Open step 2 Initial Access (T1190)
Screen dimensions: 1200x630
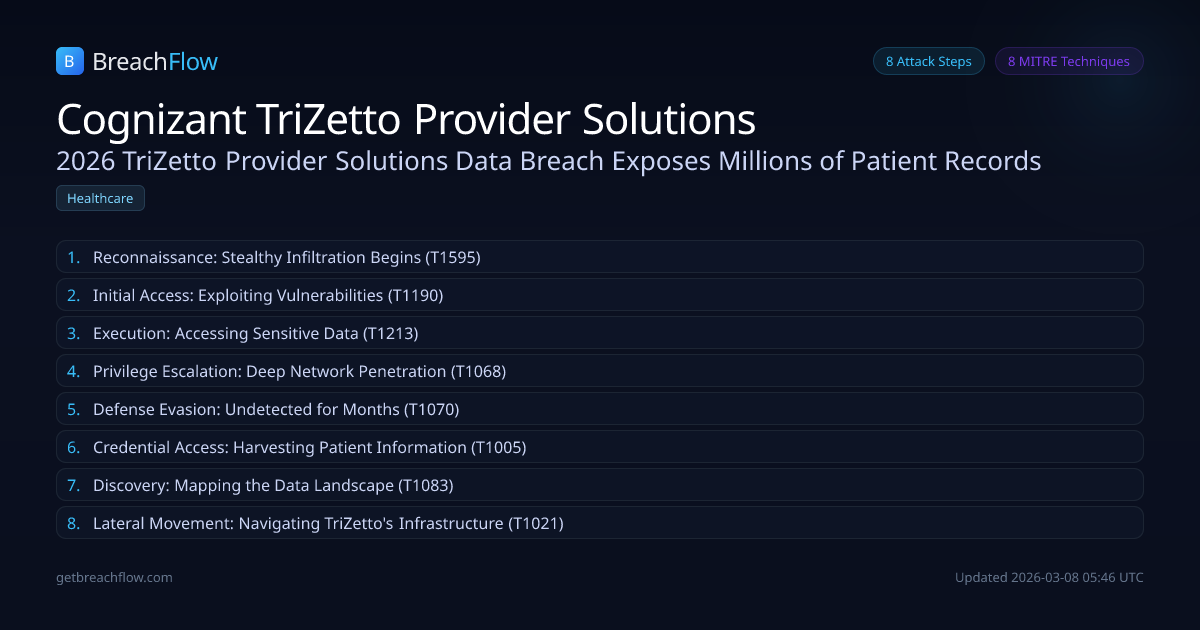tap(268, 295)
